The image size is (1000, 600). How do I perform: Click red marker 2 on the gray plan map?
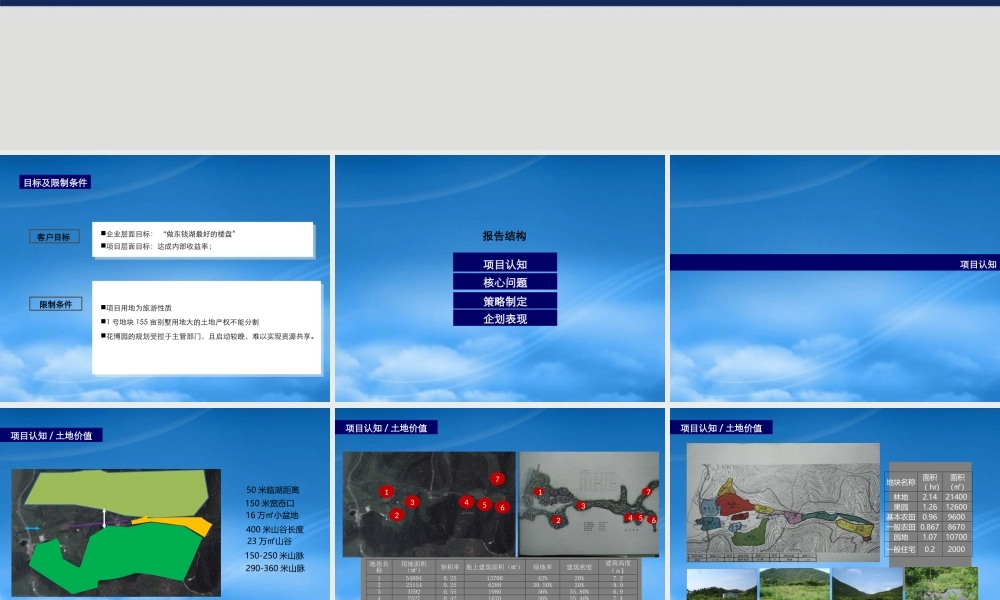[557, 520]
